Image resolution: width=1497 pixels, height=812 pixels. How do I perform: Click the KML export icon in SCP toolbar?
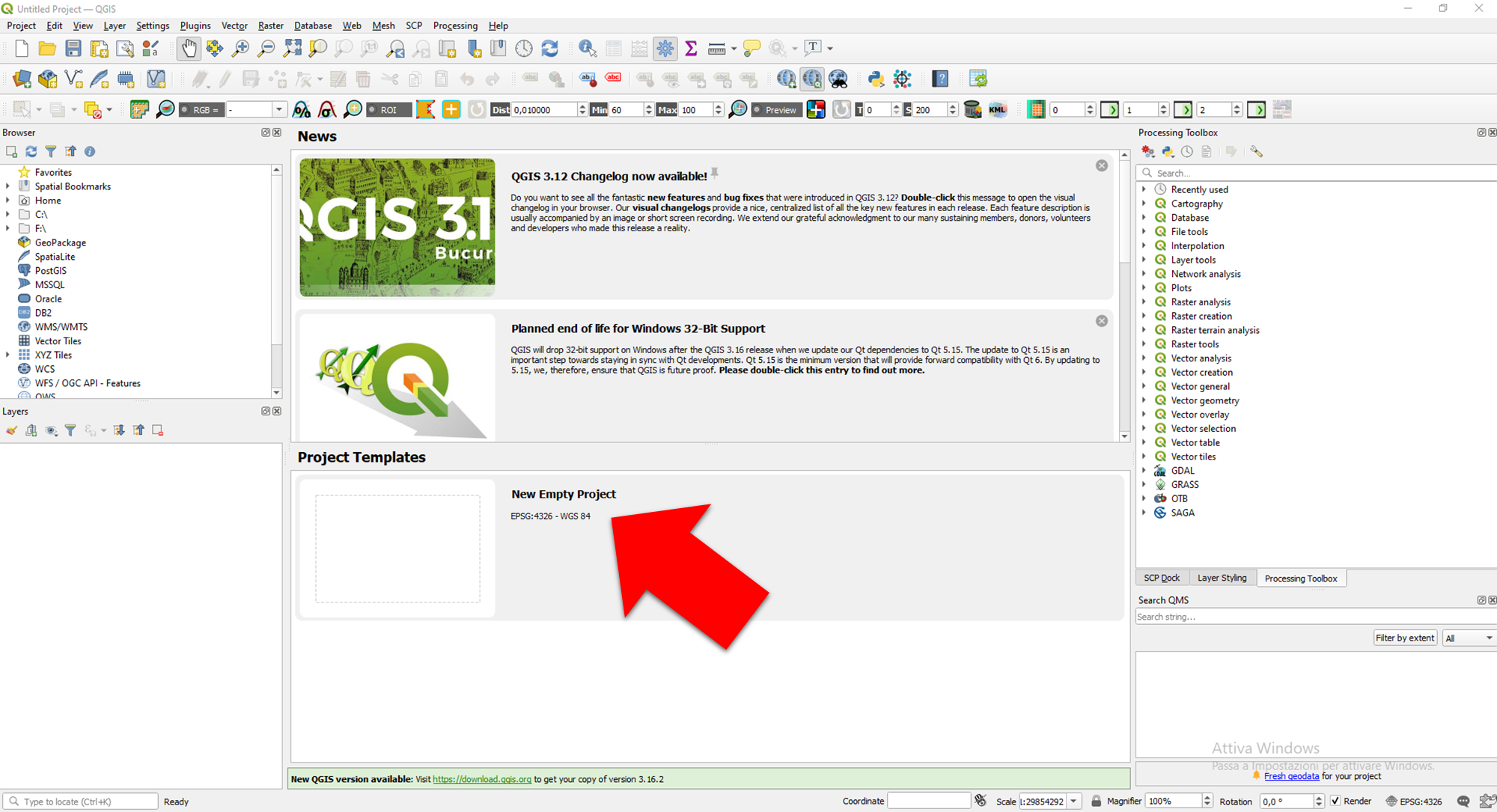[998, 110]
